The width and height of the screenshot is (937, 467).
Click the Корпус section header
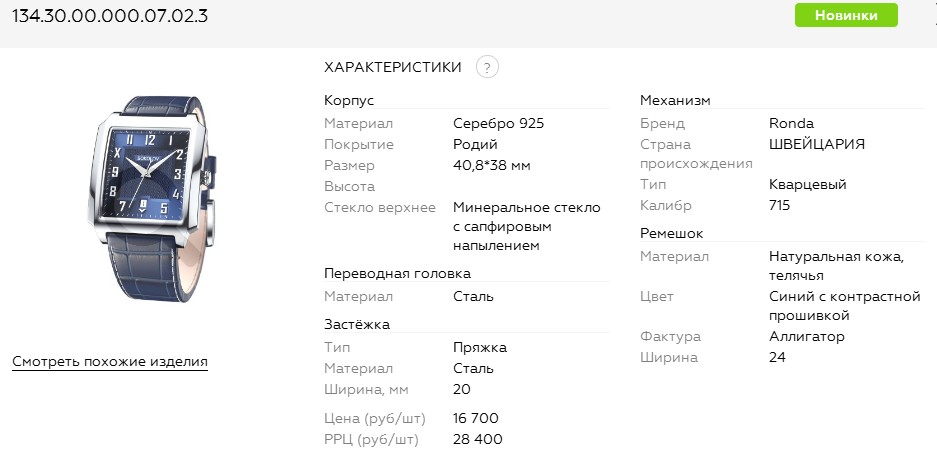[x=349, y=101]
